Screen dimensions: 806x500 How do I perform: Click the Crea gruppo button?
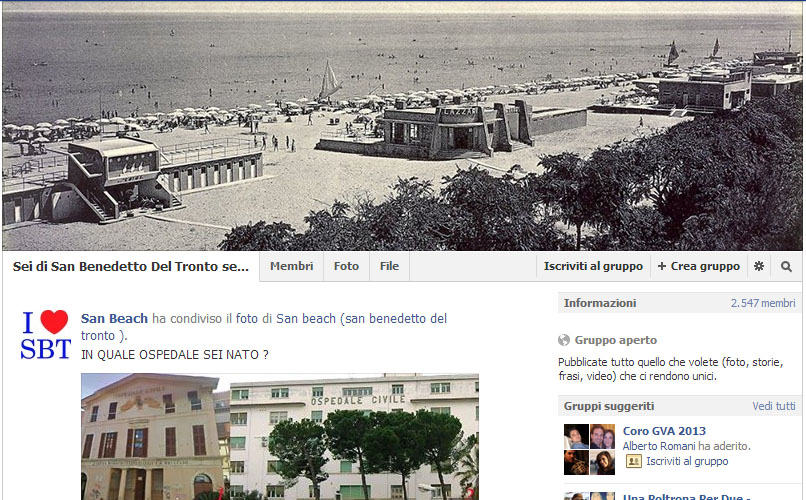coord(699,266)
